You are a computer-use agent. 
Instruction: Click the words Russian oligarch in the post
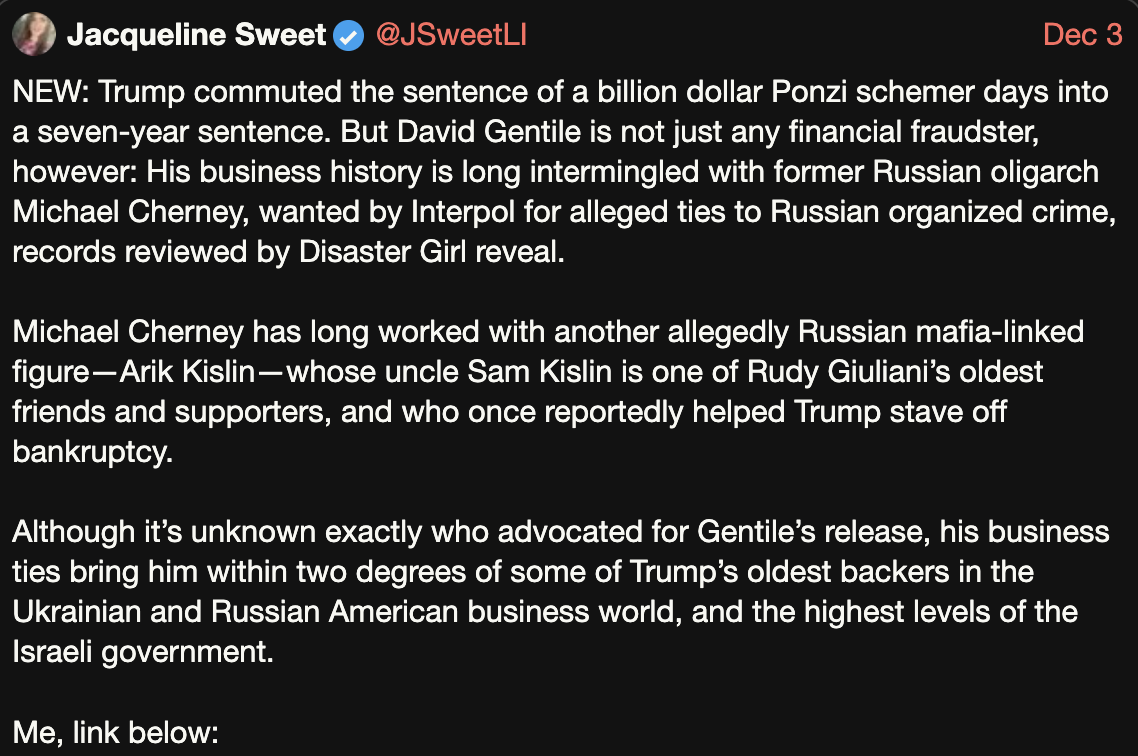coord(986,172)
